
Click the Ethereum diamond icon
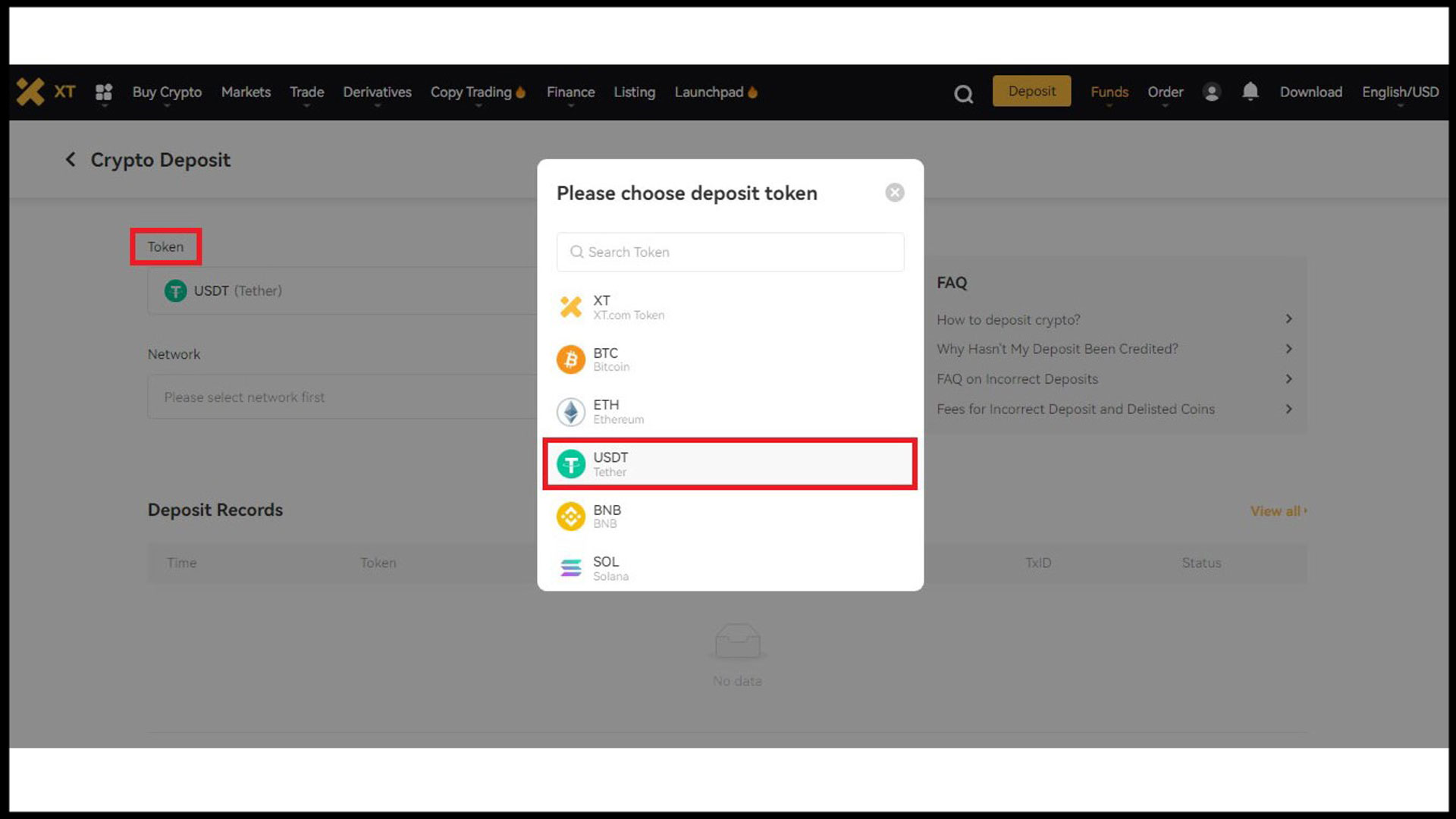(571, 412)
